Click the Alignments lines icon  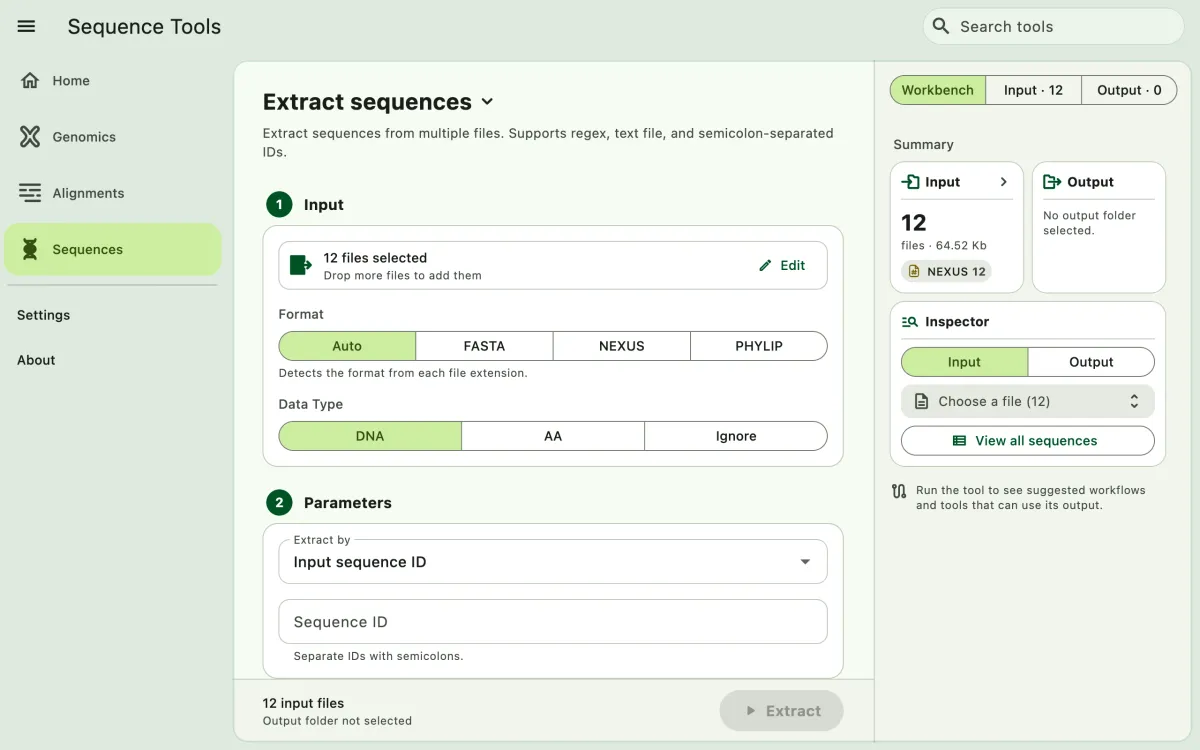(x=30, y=193)
